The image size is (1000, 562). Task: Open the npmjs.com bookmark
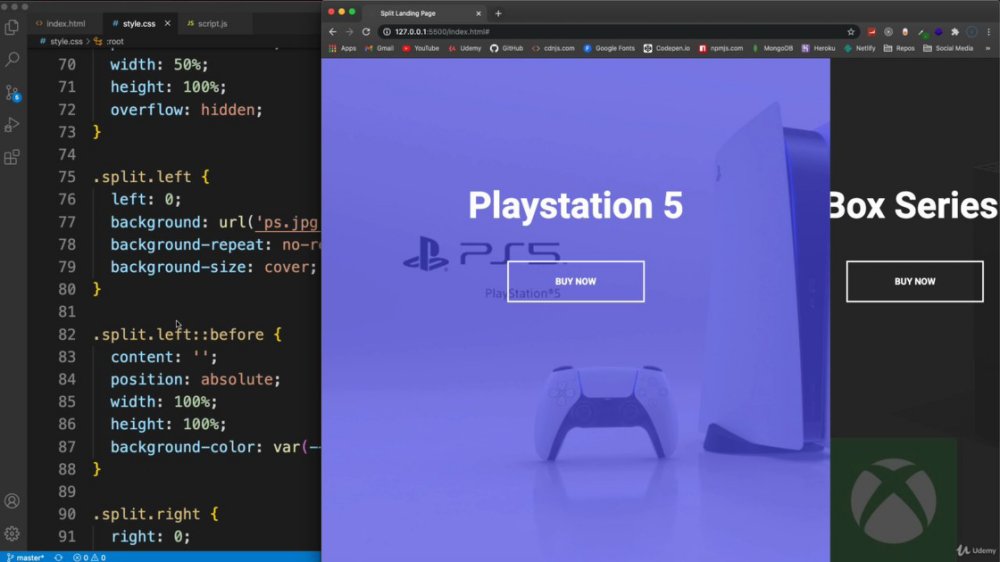coord(721,48)
